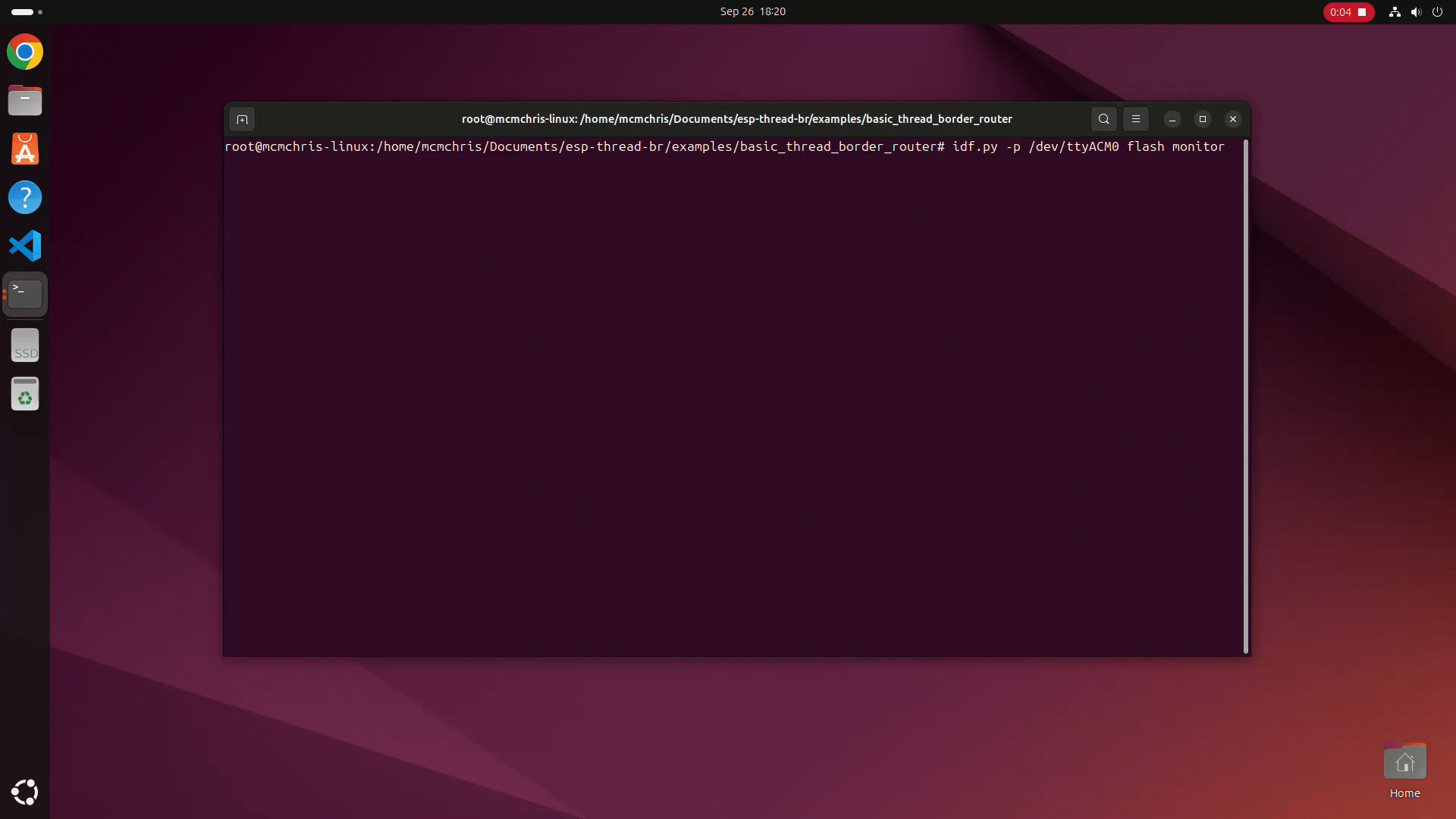Open Ubuntu App Center
Screen dimensions: 1456x819
(x=25, y=149)
